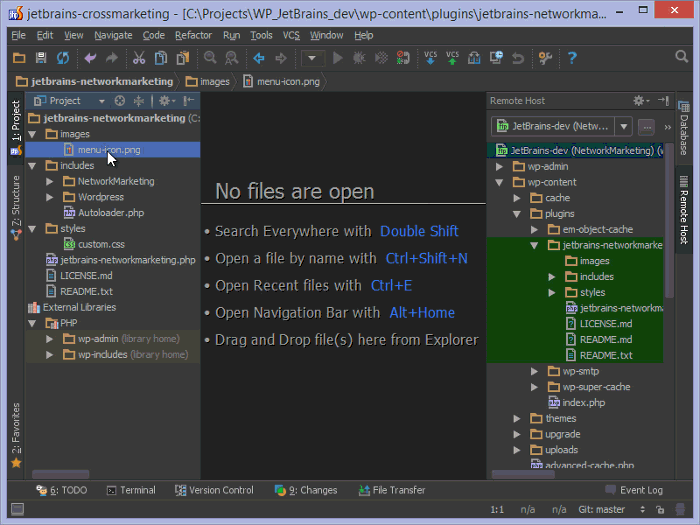700x525 pixels.
Task: Collapse the includes folder in Project tree
Action: click(32, 166)
